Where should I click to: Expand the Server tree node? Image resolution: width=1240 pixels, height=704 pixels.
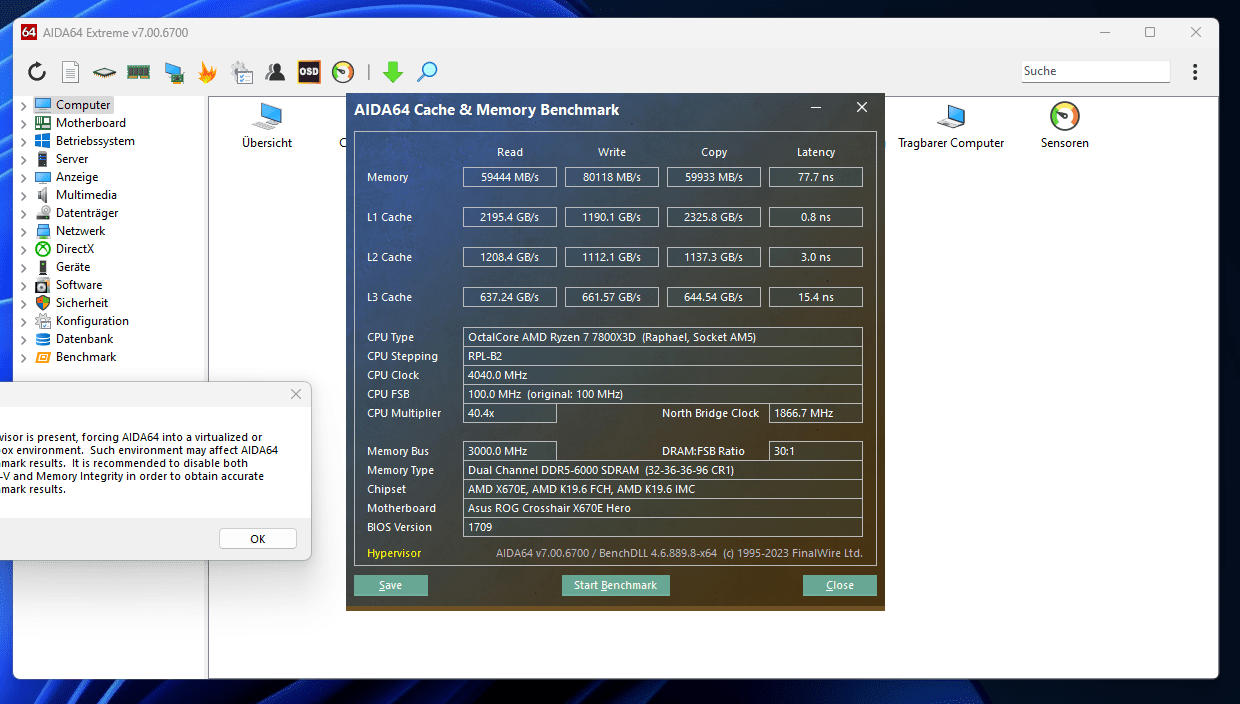coord(24,159)
